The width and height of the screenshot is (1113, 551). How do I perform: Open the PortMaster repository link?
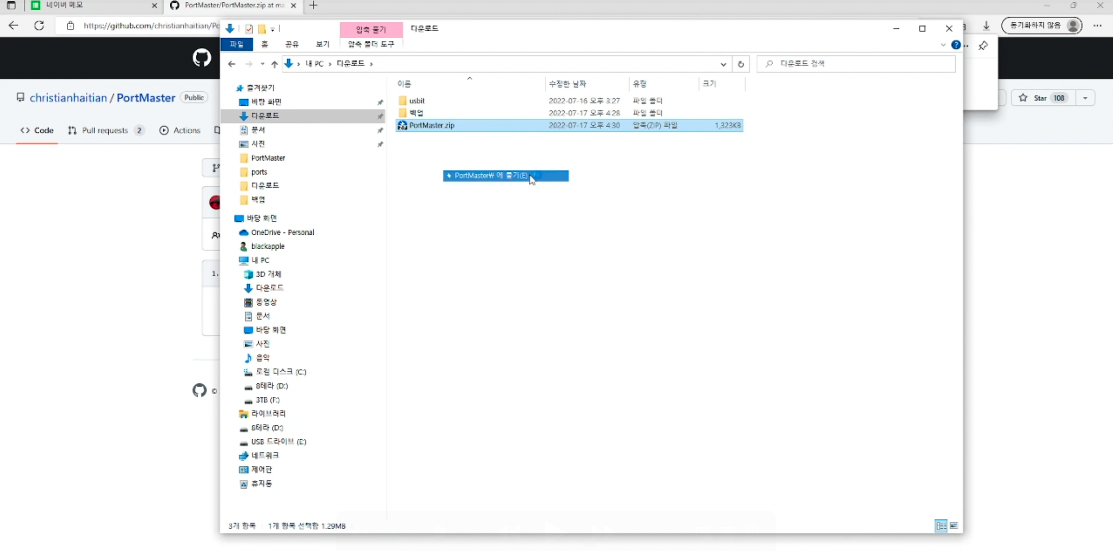[146, 98]
